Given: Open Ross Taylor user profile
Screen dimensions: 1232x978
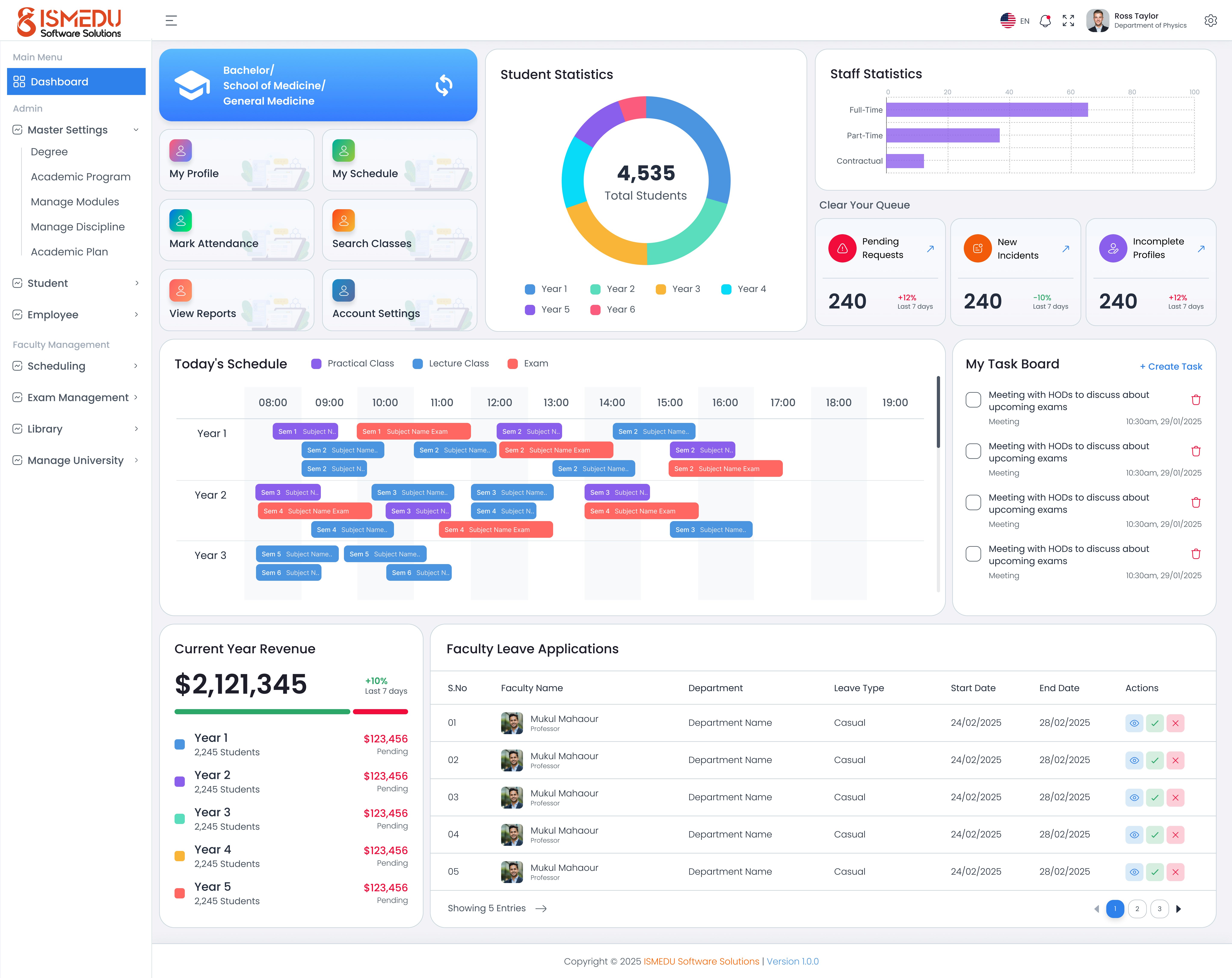Looking at the screenshot, I should [x=1137, y=21].
